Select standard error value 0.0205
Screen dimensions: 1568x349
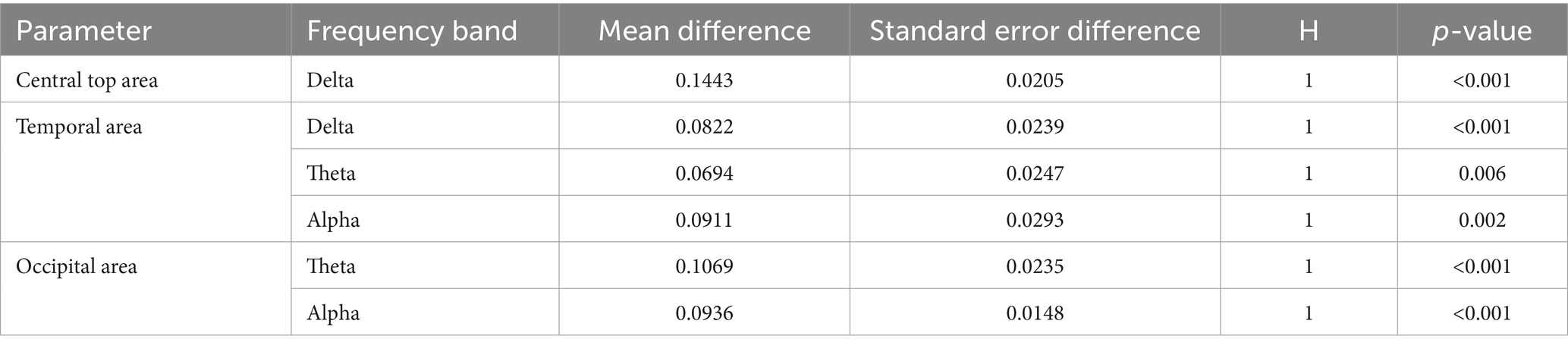1035,80
